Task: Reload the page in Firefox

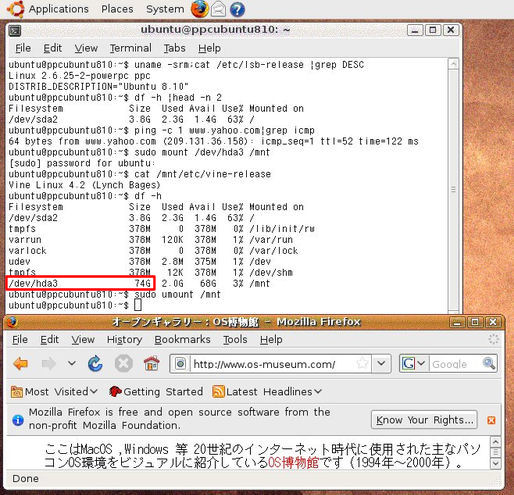Action: [95, 363]
